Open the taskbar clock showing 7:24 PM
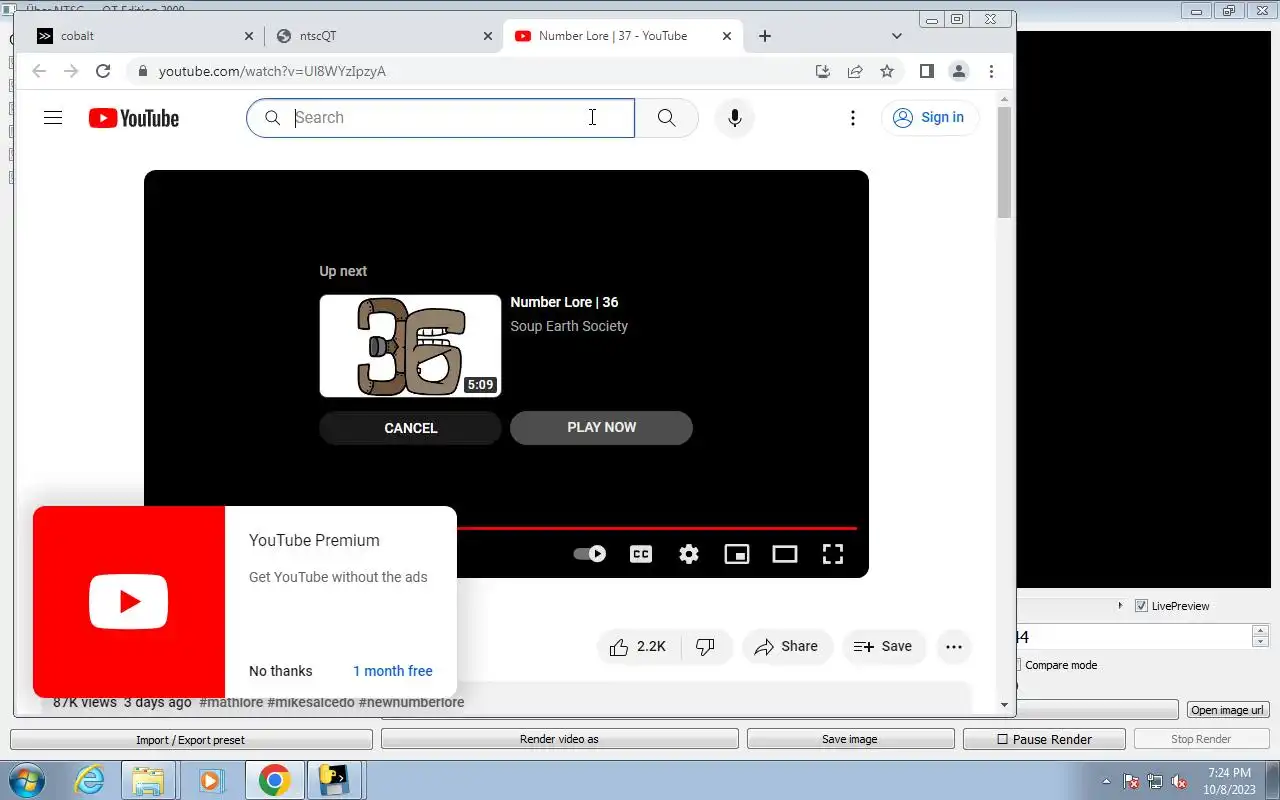 [1229, 780]
